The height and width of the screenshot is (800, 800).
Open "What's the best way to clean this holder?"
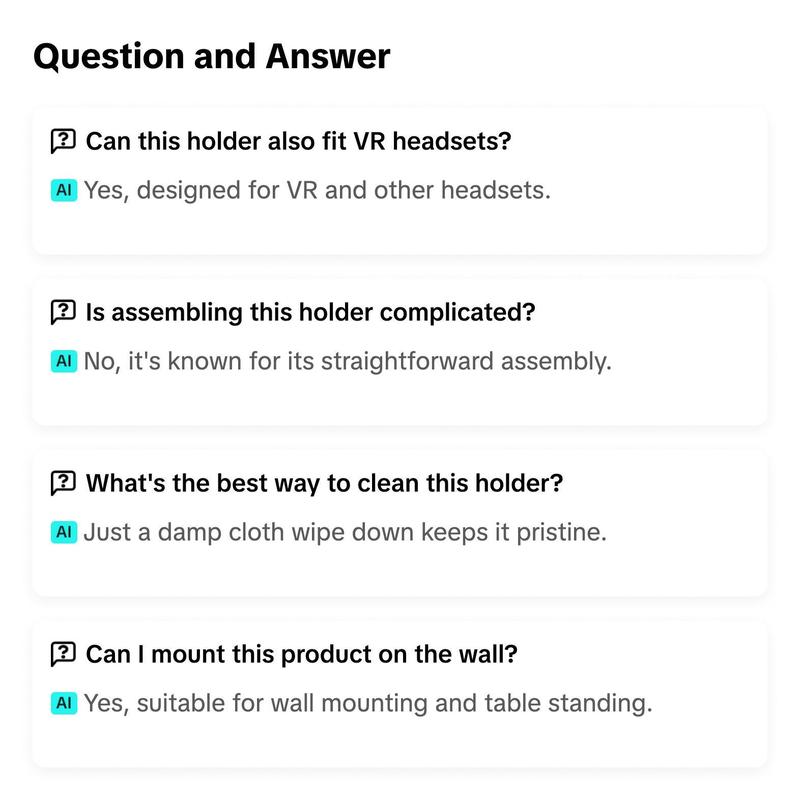(324, 483)
